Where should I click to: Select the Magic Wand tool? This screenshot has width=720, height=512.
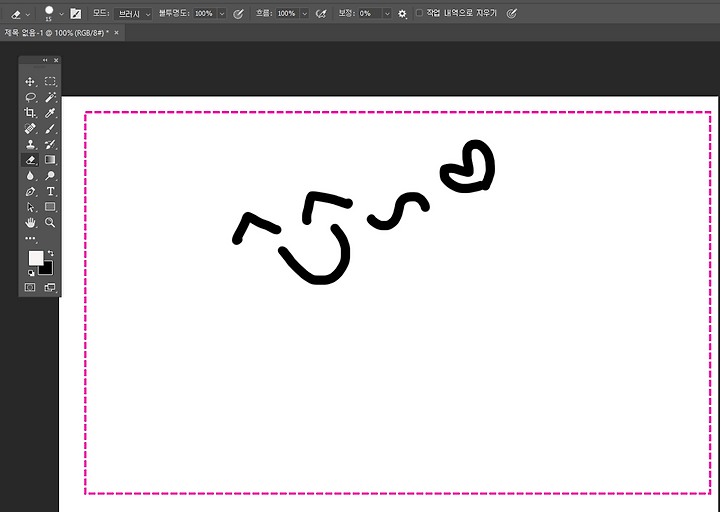coord(50,97)
